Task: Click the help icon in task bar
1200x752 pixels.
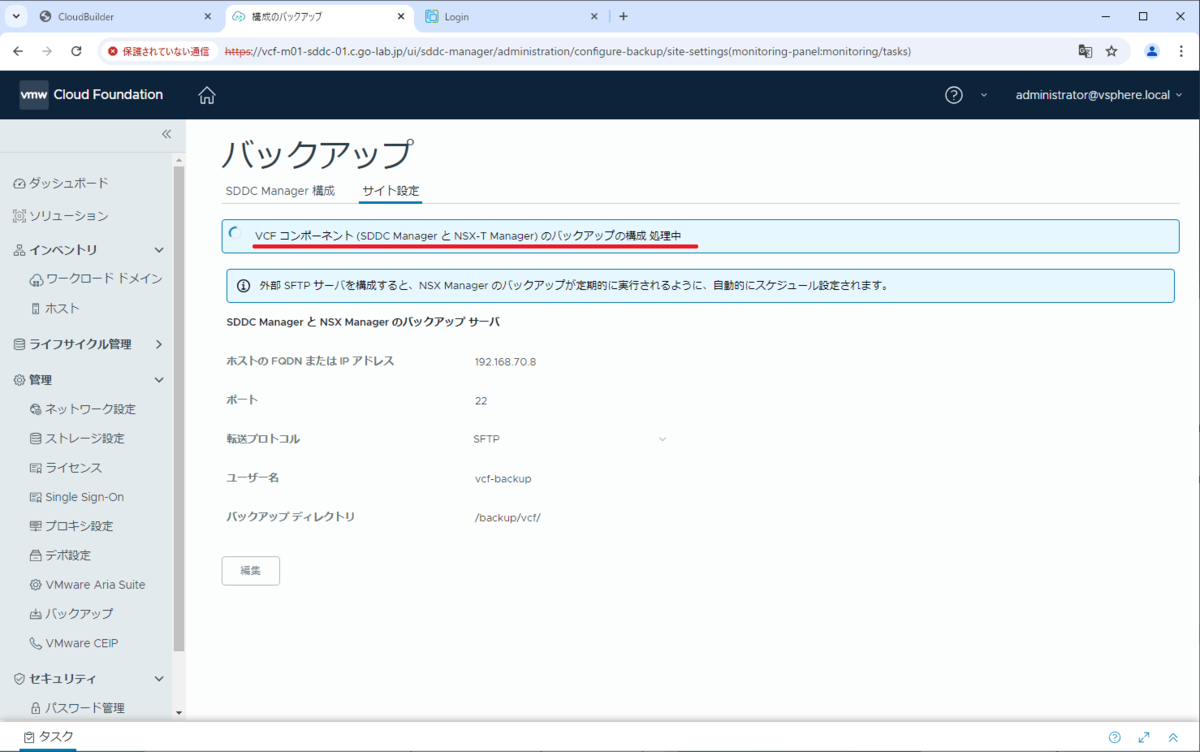Action: (x=1115, y=737)
